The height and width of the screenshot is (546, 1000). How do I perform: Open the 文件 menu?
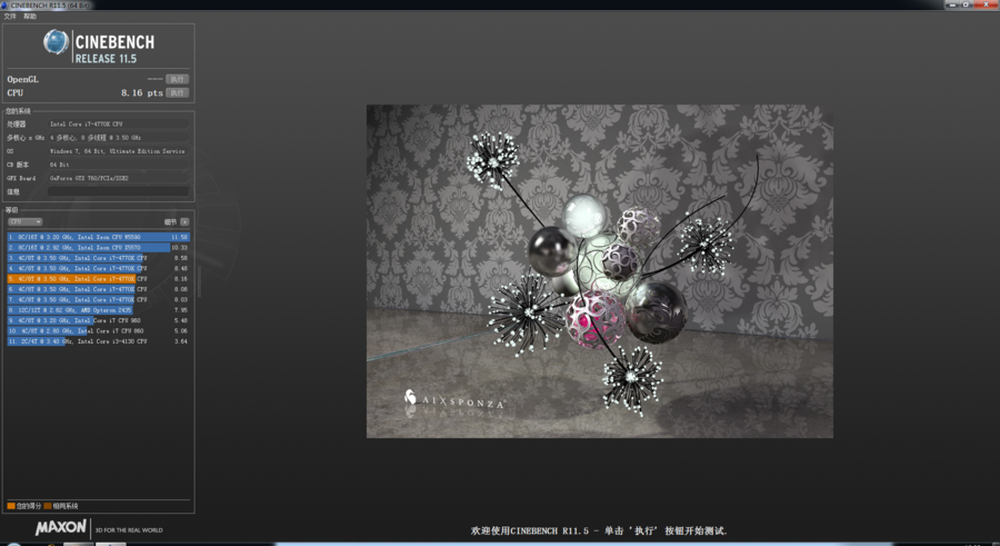click(10, 16)
